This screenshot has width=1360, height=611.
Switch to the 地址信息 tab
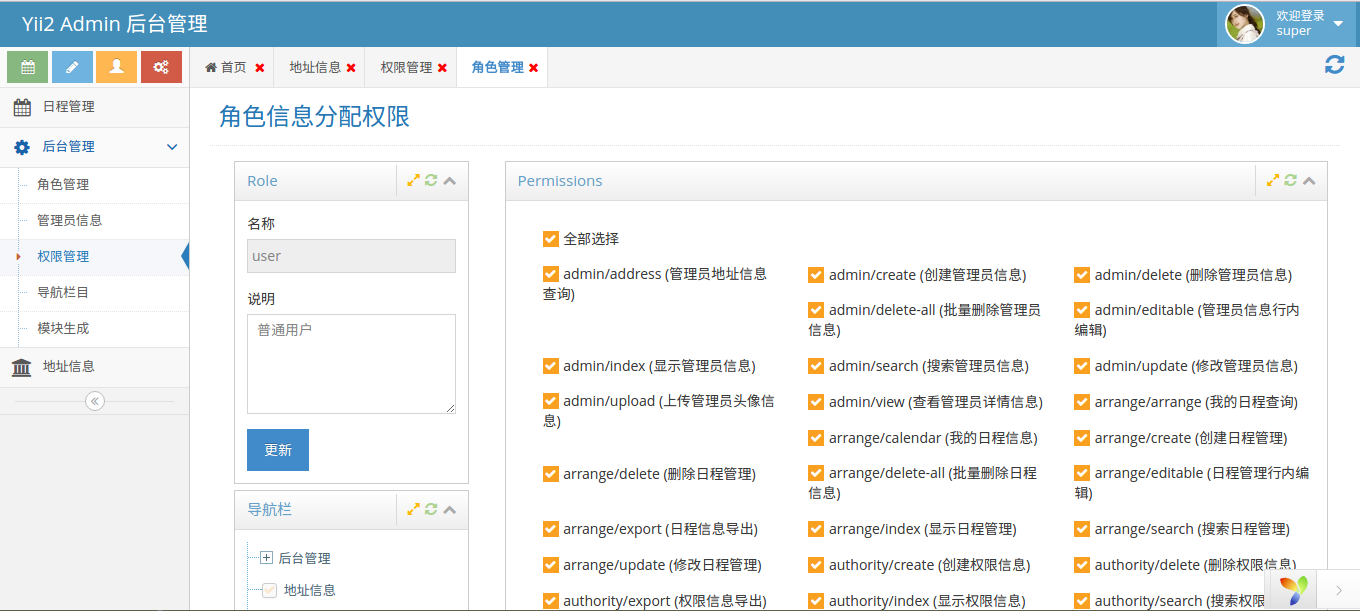point(315,67)
